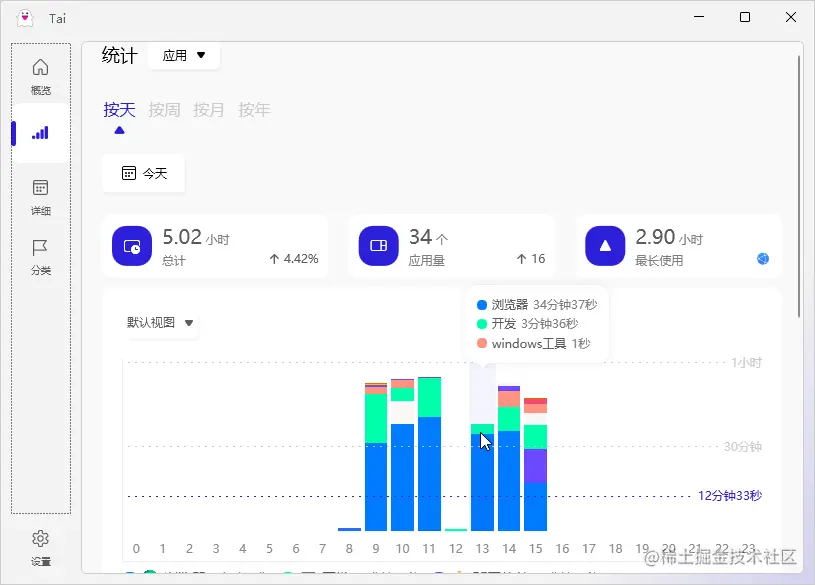Click the Tai app logo in title bar

24,17
